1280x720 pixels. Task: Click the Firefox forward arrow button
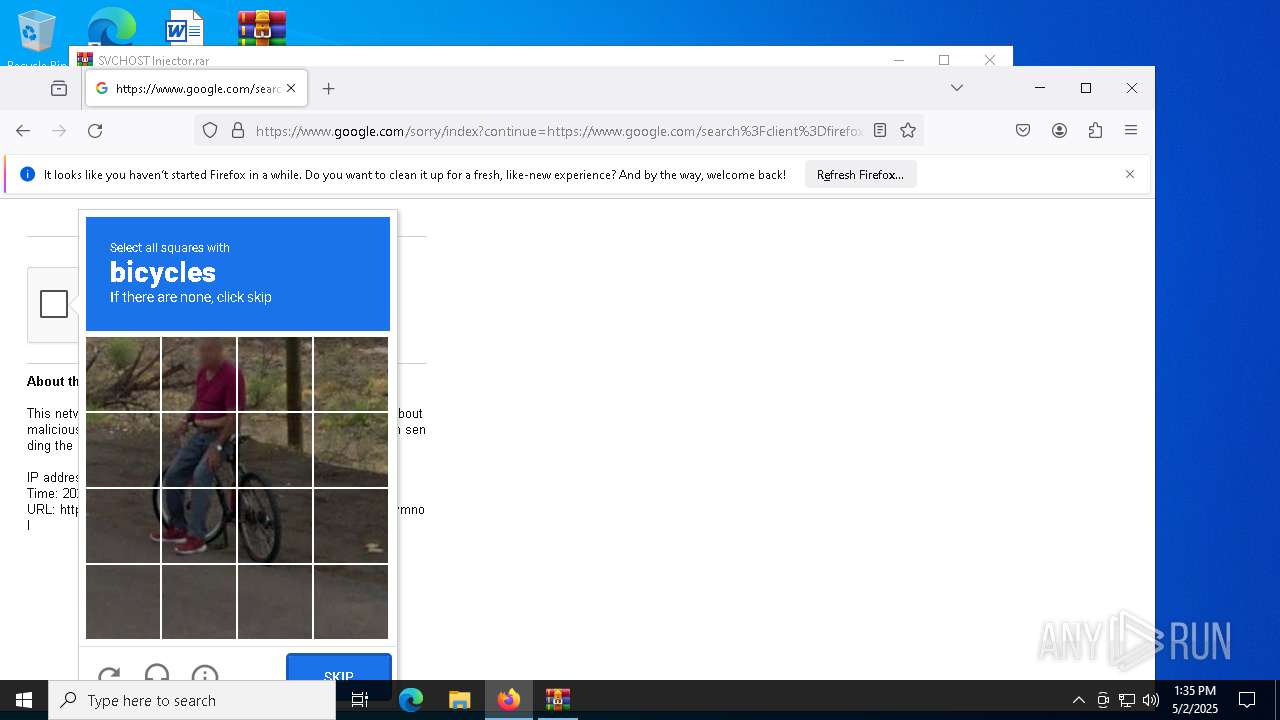tap(59, 131)
